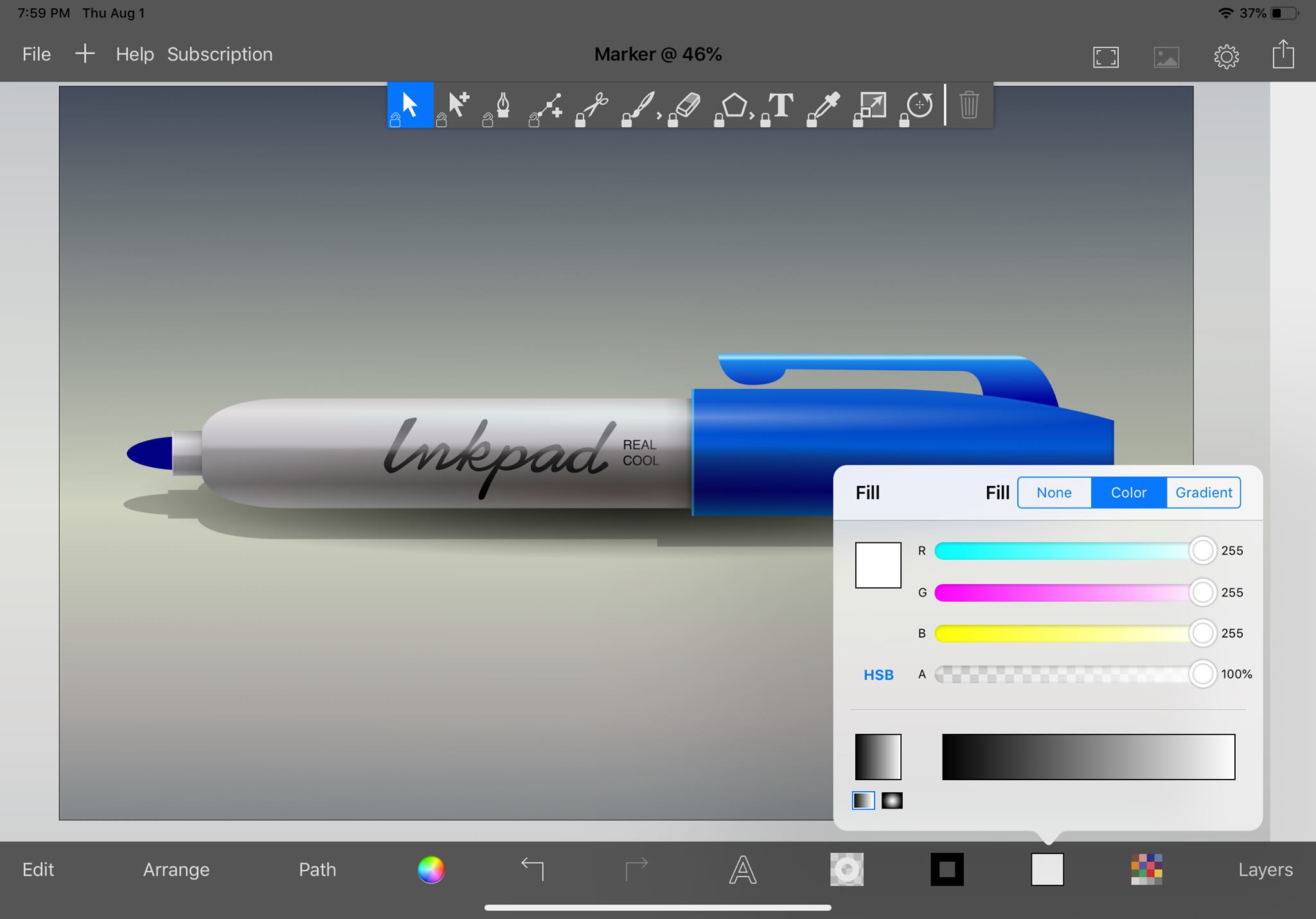Image resolution: width=1316 pixels, height=919 pixels.
Task: Open the Layers panel
Action: [x=1265, y=870]
